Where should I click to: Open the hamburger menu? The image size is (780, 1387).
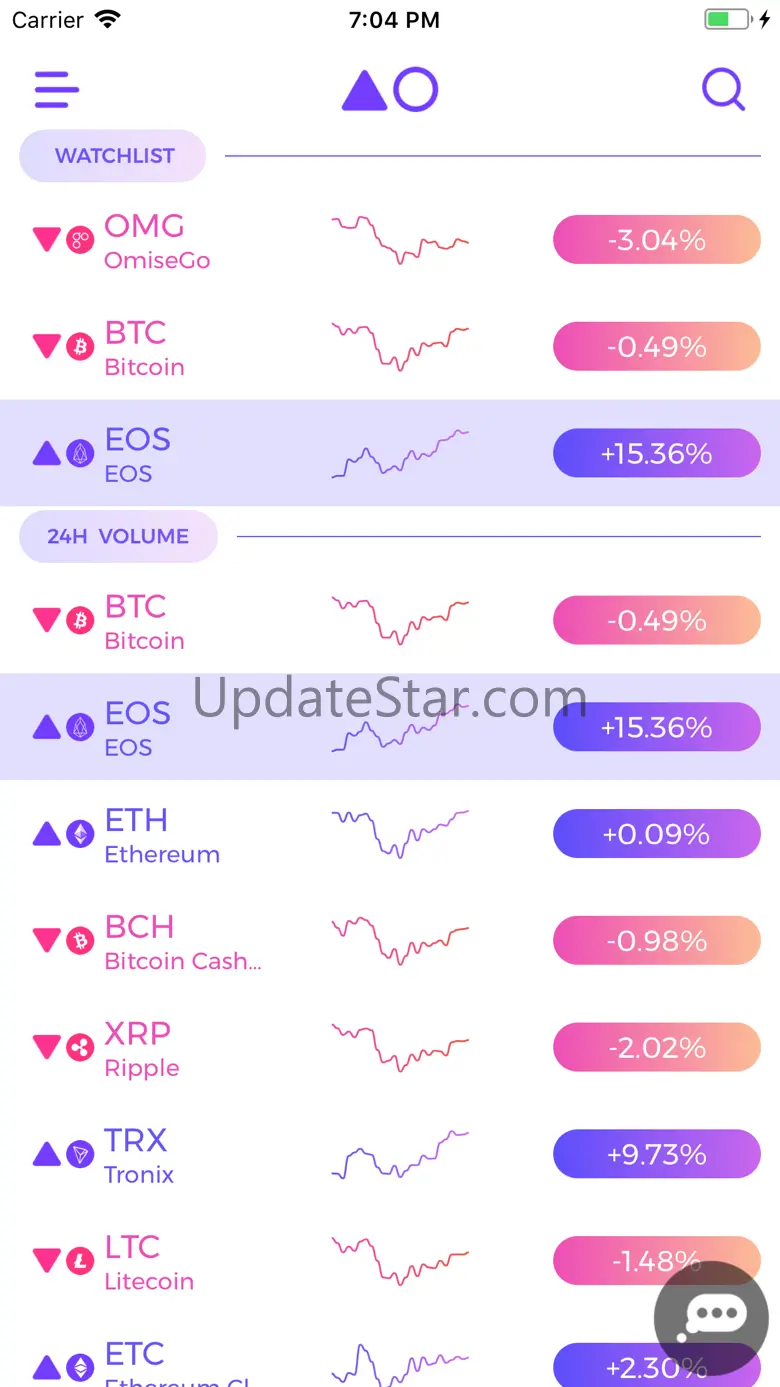point(57,90)
